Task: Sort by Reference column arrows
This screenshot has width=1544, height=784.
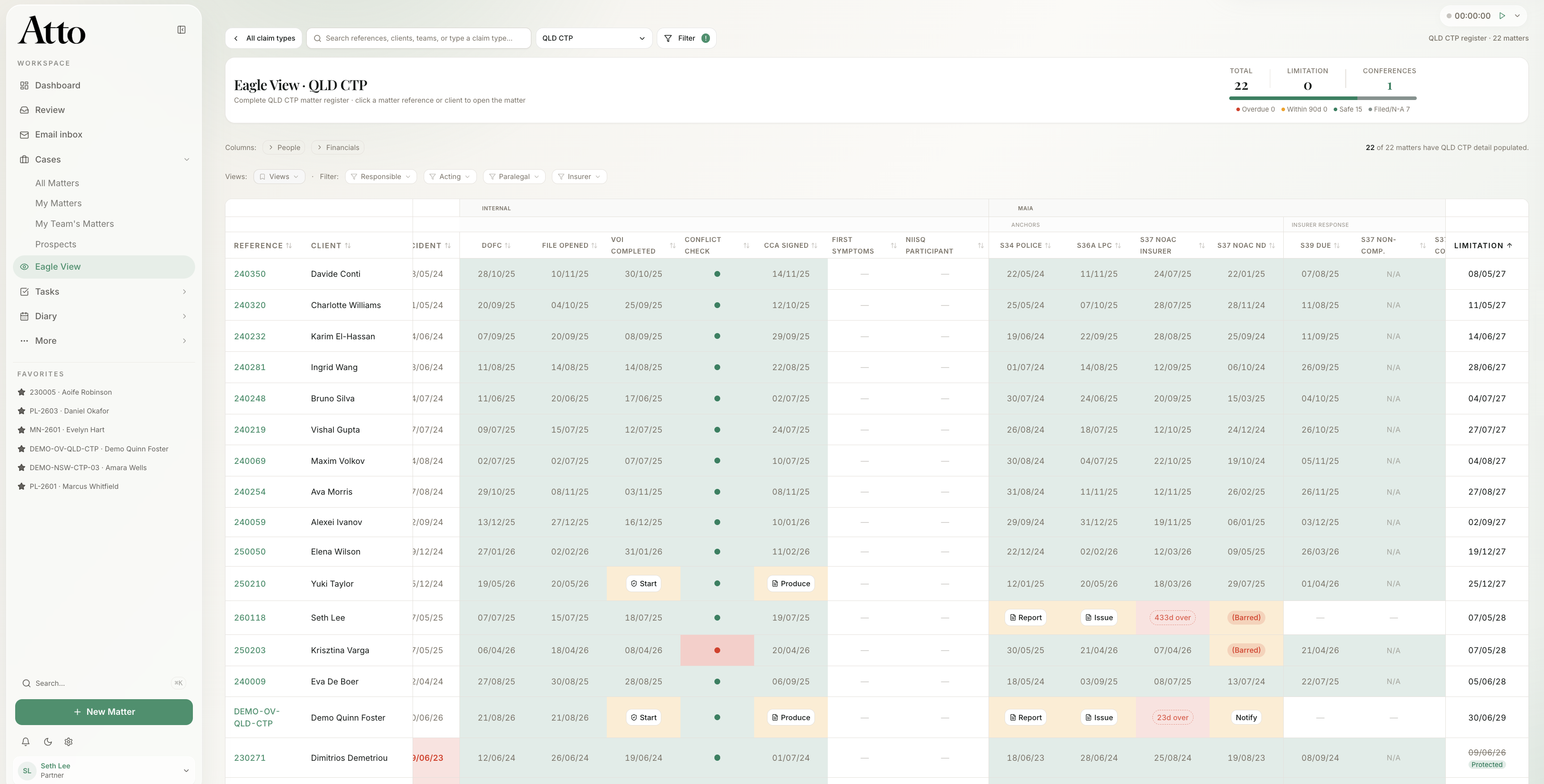Action: click(x=289, y=246)
